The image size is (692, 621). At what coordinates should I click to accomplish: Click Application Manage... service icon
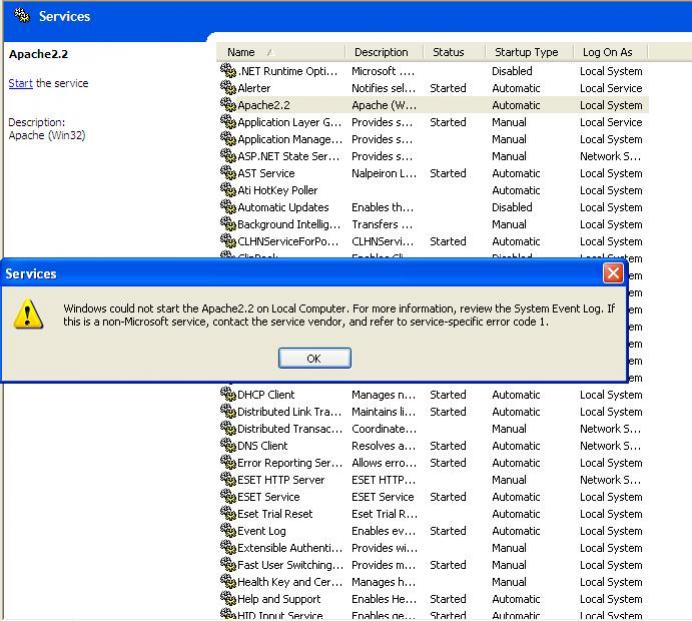tap(228, 139)
